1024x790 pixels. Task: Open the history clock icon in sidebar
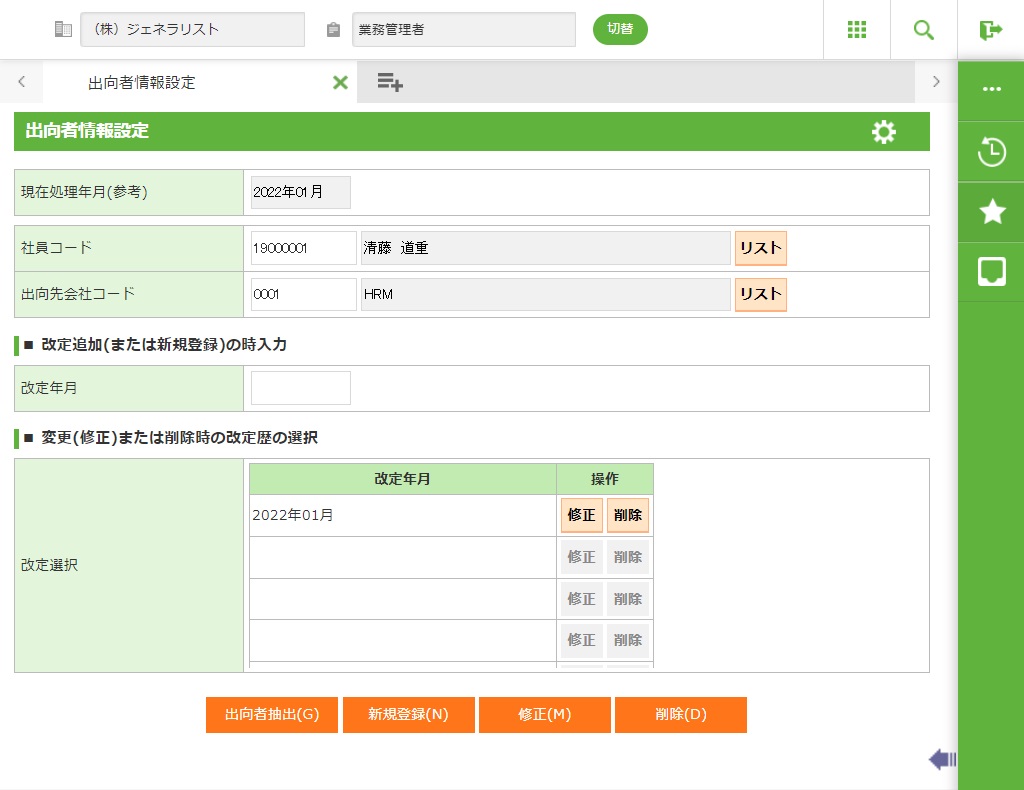tap(991, 153)
